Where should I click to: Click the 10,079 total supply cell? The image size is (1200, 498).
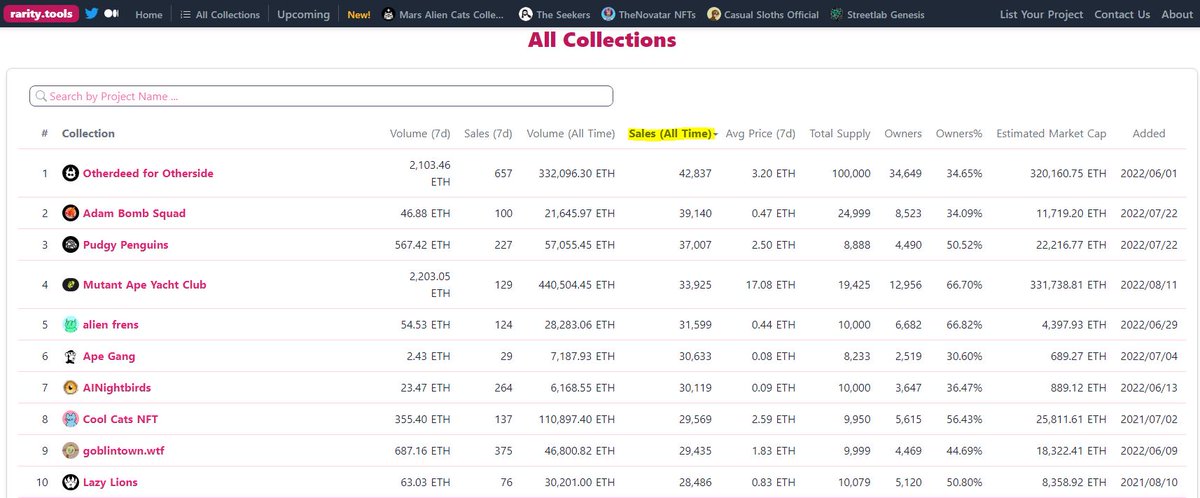(853, 482)
